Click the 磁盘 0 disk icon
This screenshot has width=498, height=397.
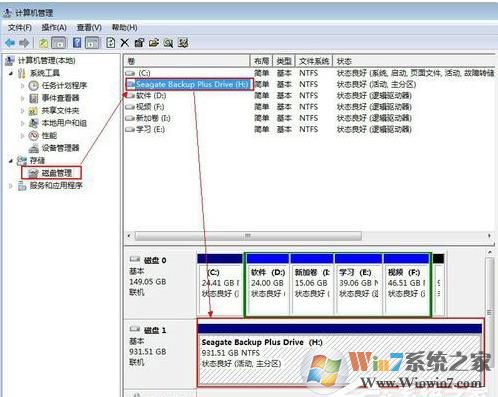point(135,259)
